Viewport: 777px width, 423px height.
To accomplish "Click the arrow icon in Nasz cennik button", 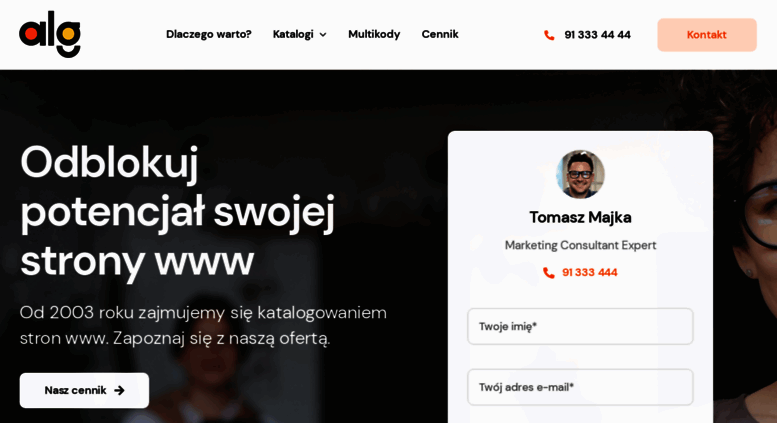I will pos(119,390).
